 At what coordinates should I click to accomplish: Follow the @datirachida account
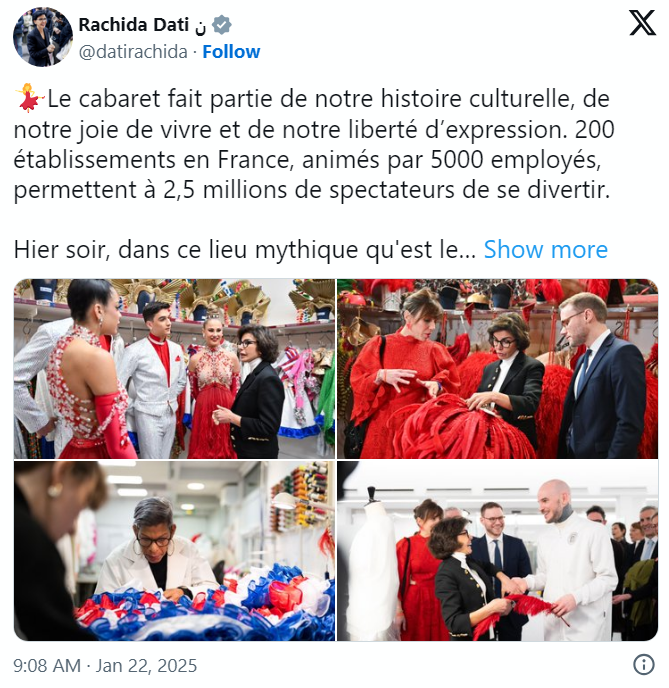231,52
